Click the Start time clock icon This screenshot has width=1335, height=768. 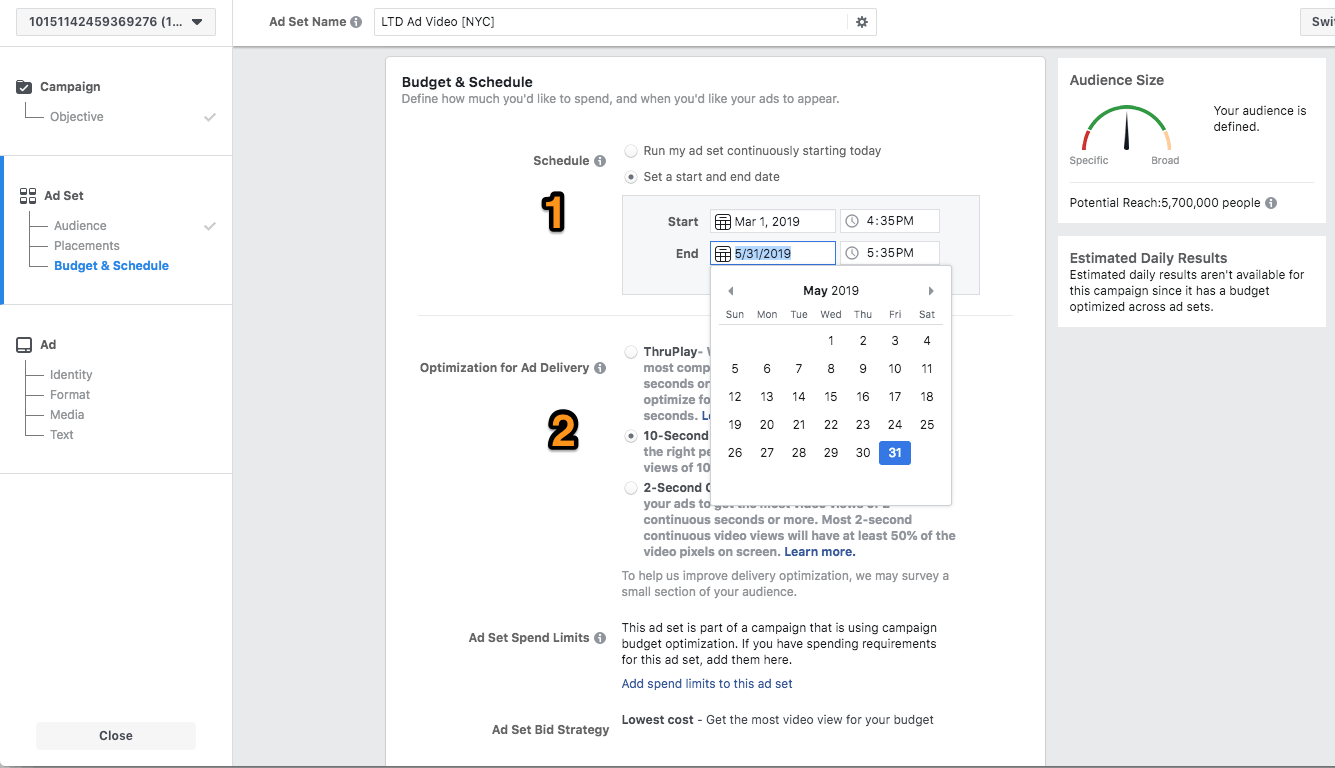pos(852,222)
